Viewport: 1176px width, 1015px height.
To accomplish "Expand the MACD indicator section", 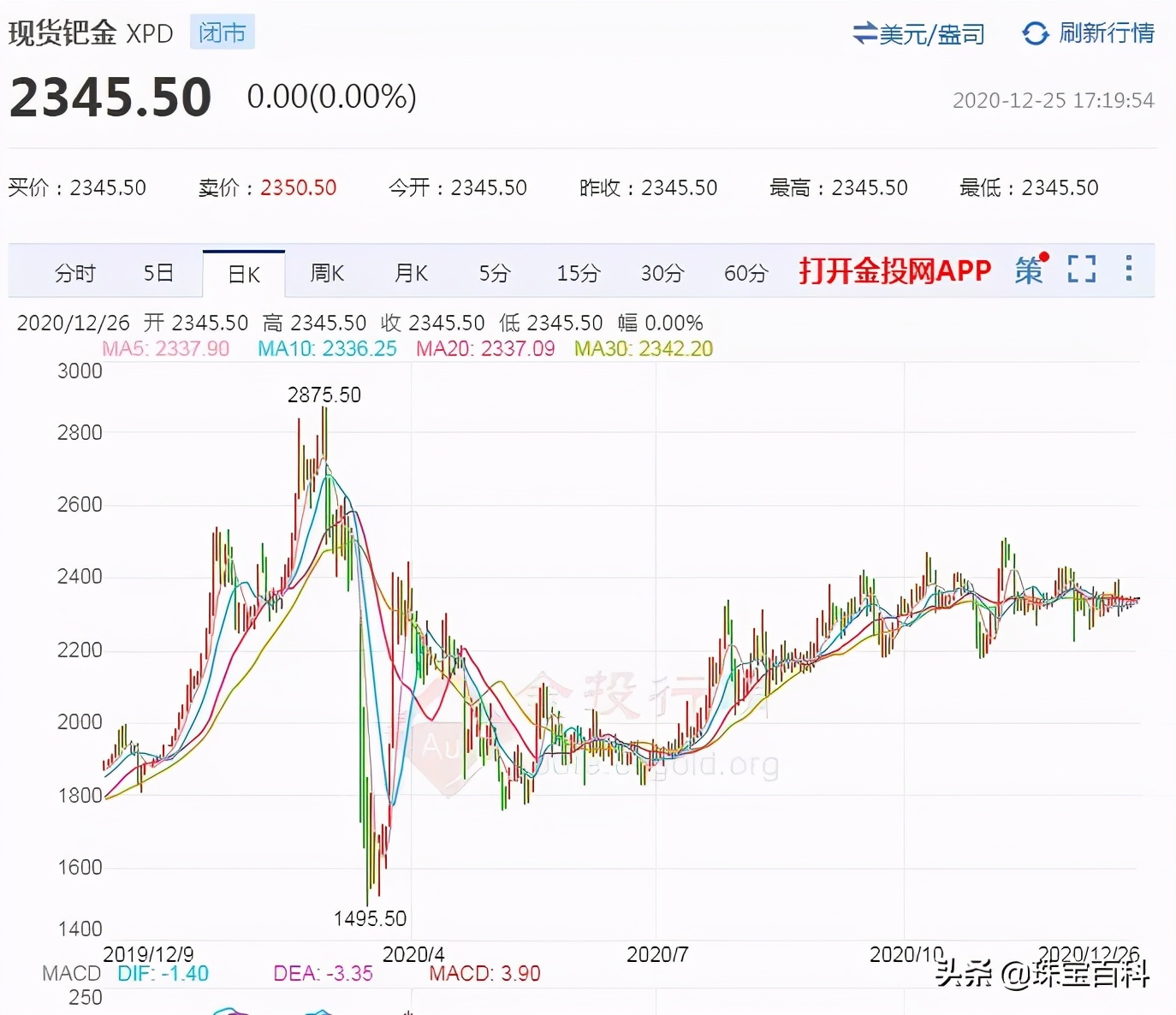I will point(71,973).
